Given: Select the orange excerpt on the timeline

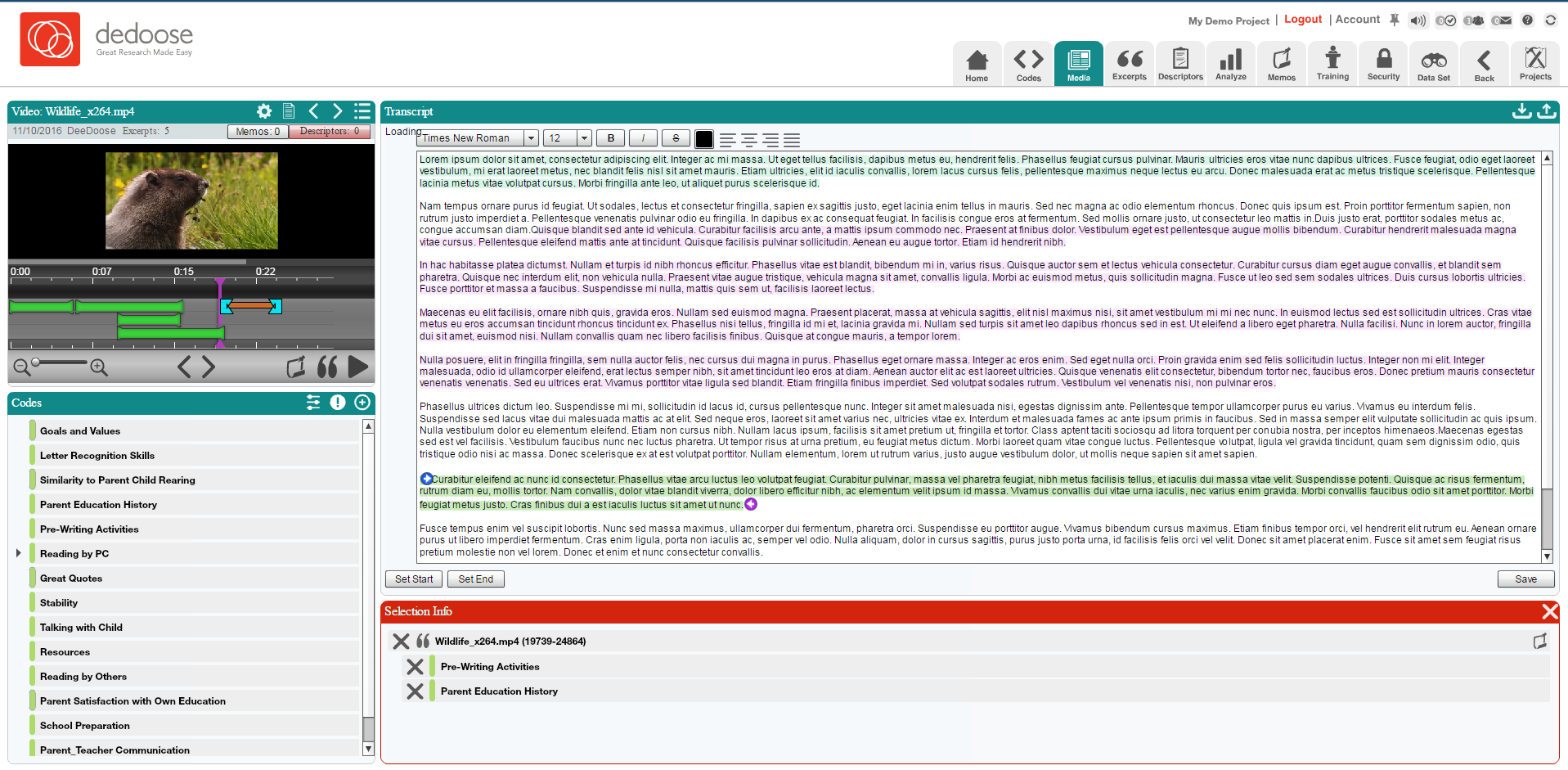Looking at the screenshot, I should tap(251, 305).
